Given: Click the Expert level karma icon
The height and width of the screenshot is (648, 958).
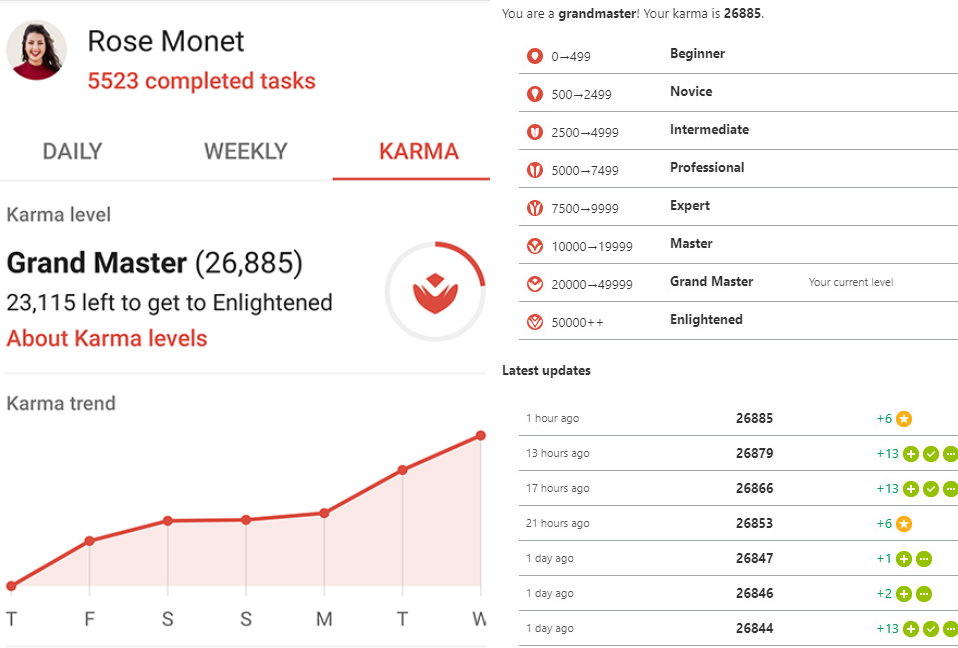Looking at the screenshot, I should 535,208.
